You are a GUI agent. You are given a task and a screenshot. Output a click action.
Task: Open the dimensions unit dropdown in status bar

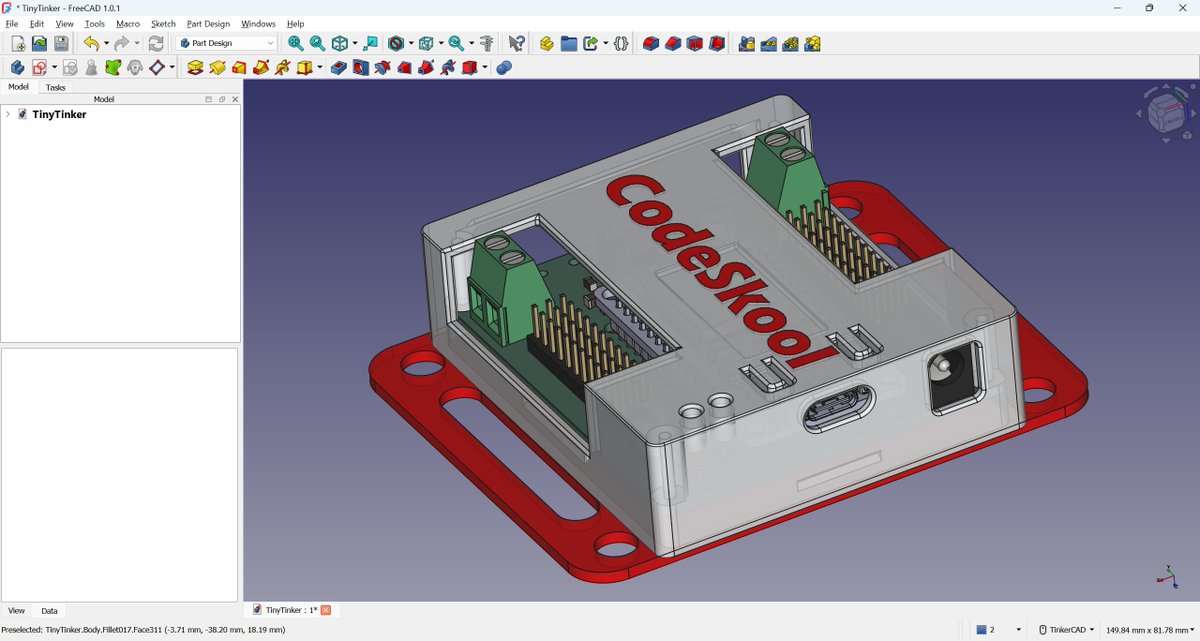pos(1150,630)
